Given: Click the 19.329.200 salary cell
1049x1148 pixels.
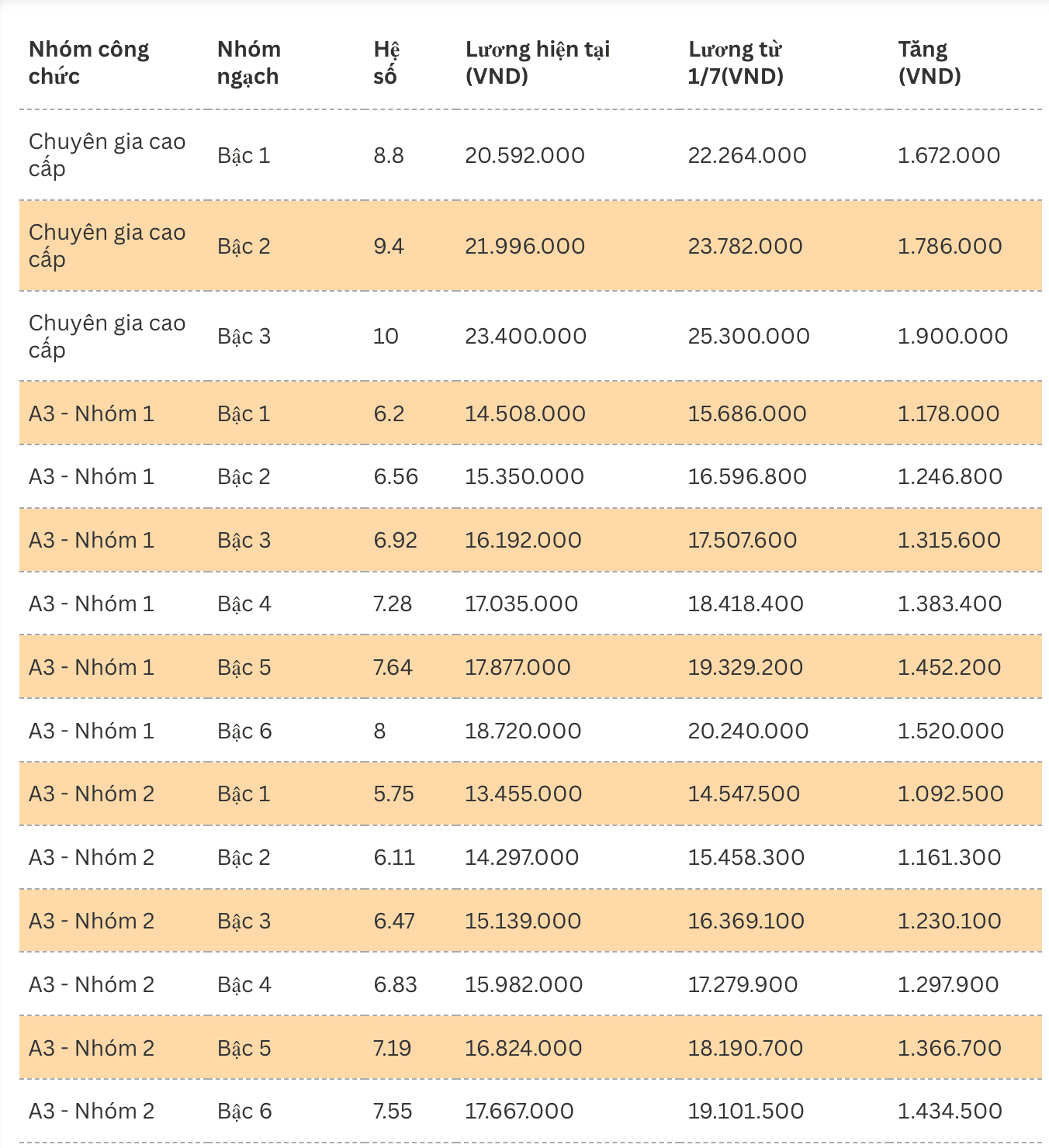Looking at the screenshot, I should tap(746, 667).
